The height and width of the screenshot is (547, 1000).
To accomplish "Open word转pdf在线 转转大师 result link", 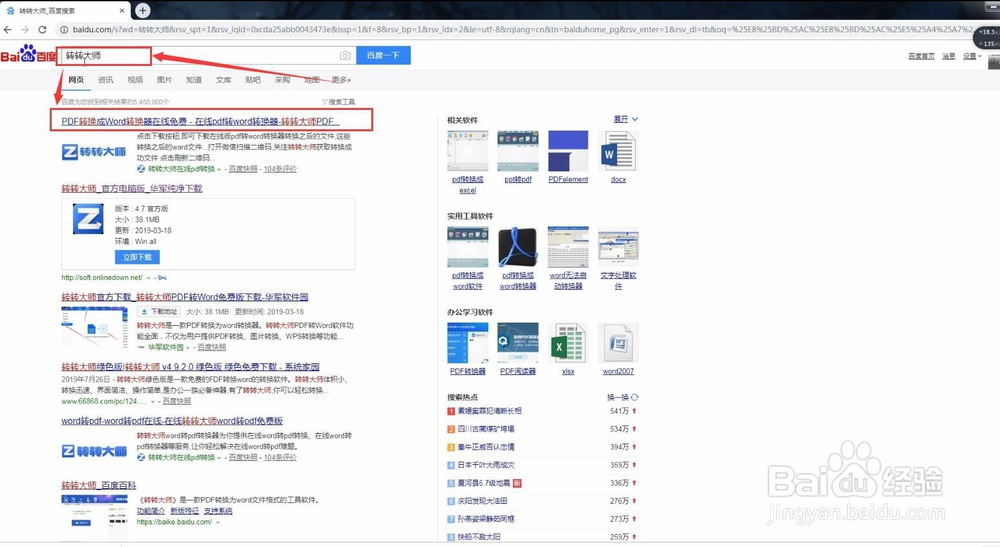I will [x=172, y=421].
